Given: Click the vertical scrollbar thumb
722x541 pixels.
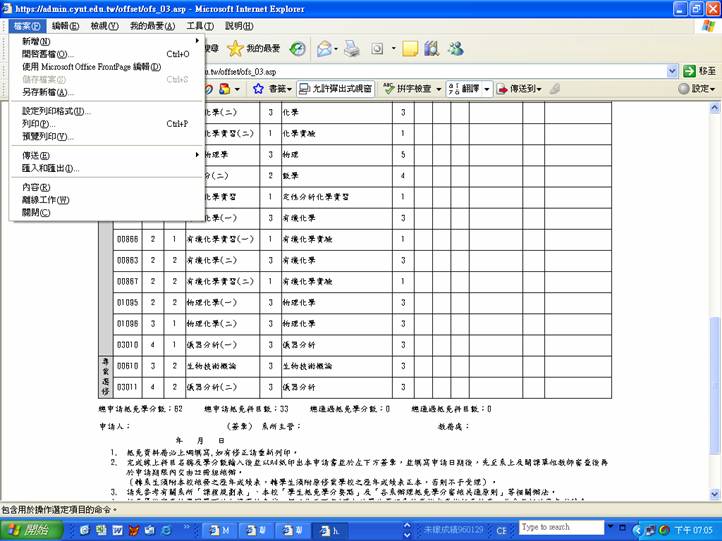Looking at the screenshot, I should [x=714, y=385].
